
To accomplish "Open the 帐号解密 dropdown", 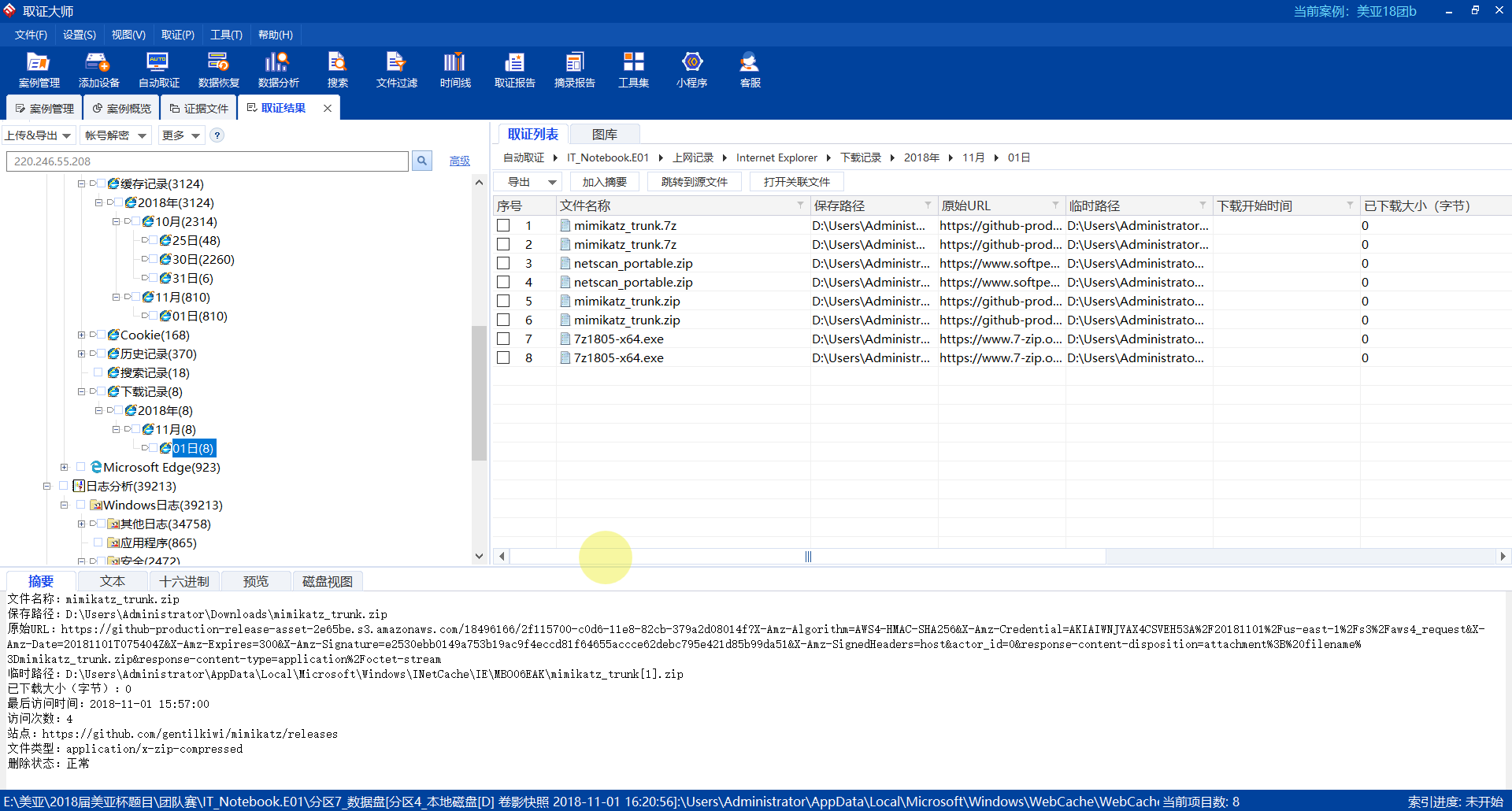I will tap(115, 135).
